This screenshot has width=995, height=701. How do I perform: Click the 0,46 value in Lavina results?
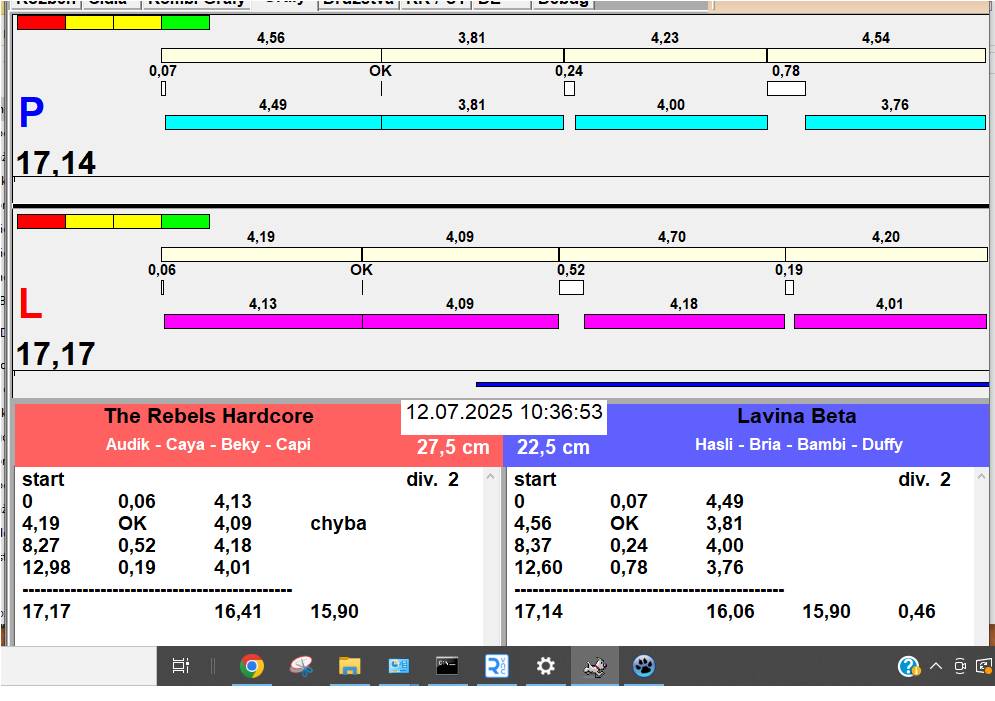[x=917, y=612]
